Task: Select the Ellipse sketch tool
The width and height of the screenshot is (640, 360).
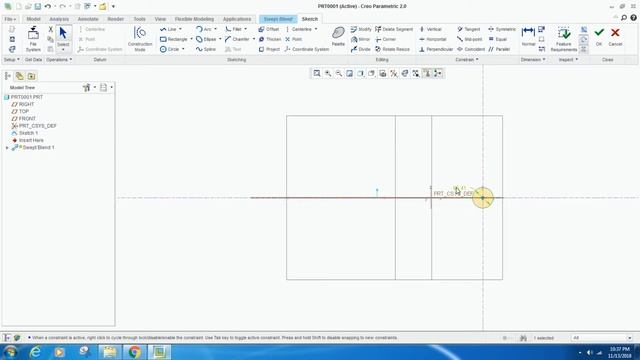Action: pyautogui.click(x=206, y=39)
